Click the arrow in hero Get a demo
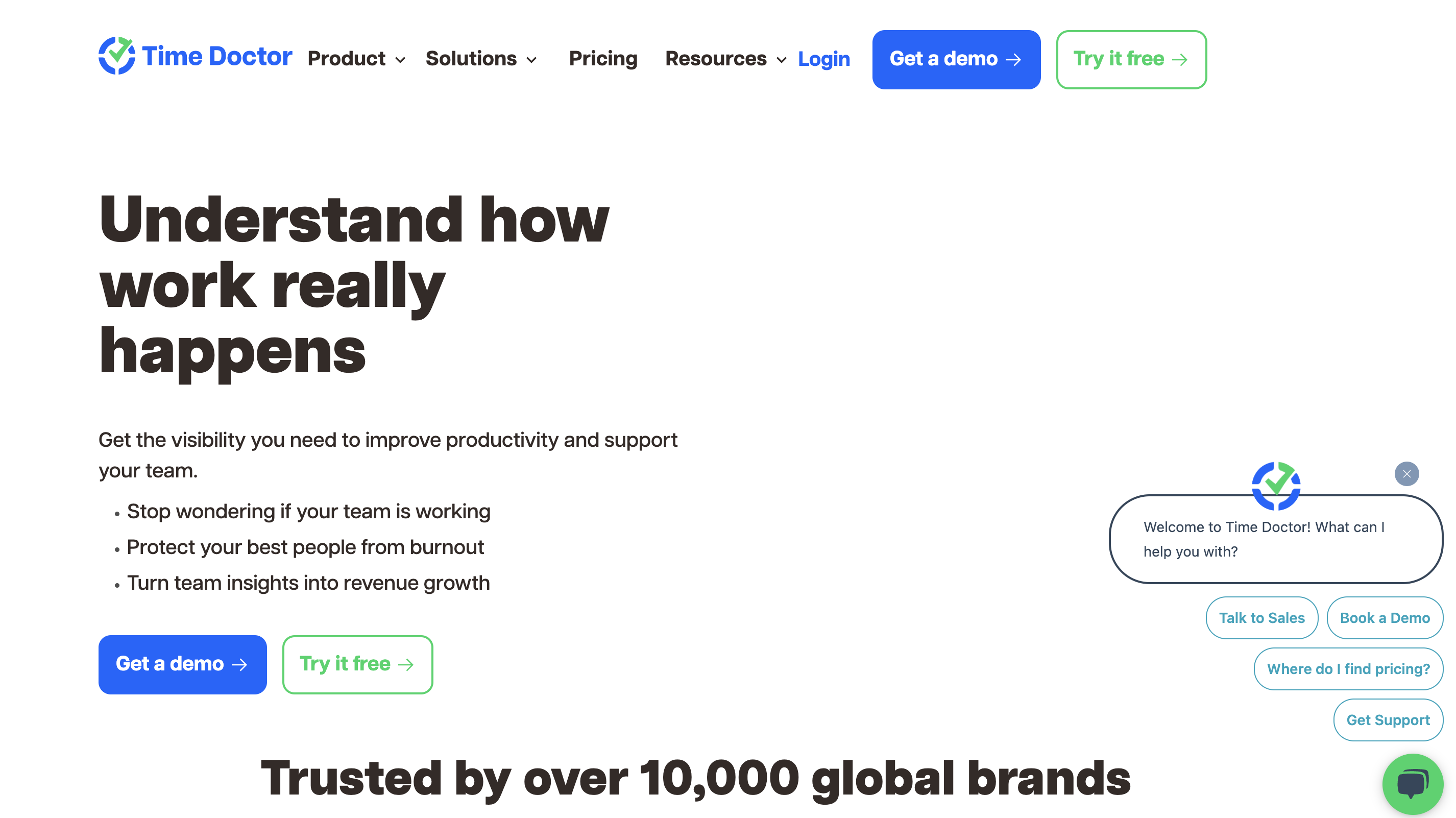The width and height of the screenshot is (1456, 818). tap(239, 665)
